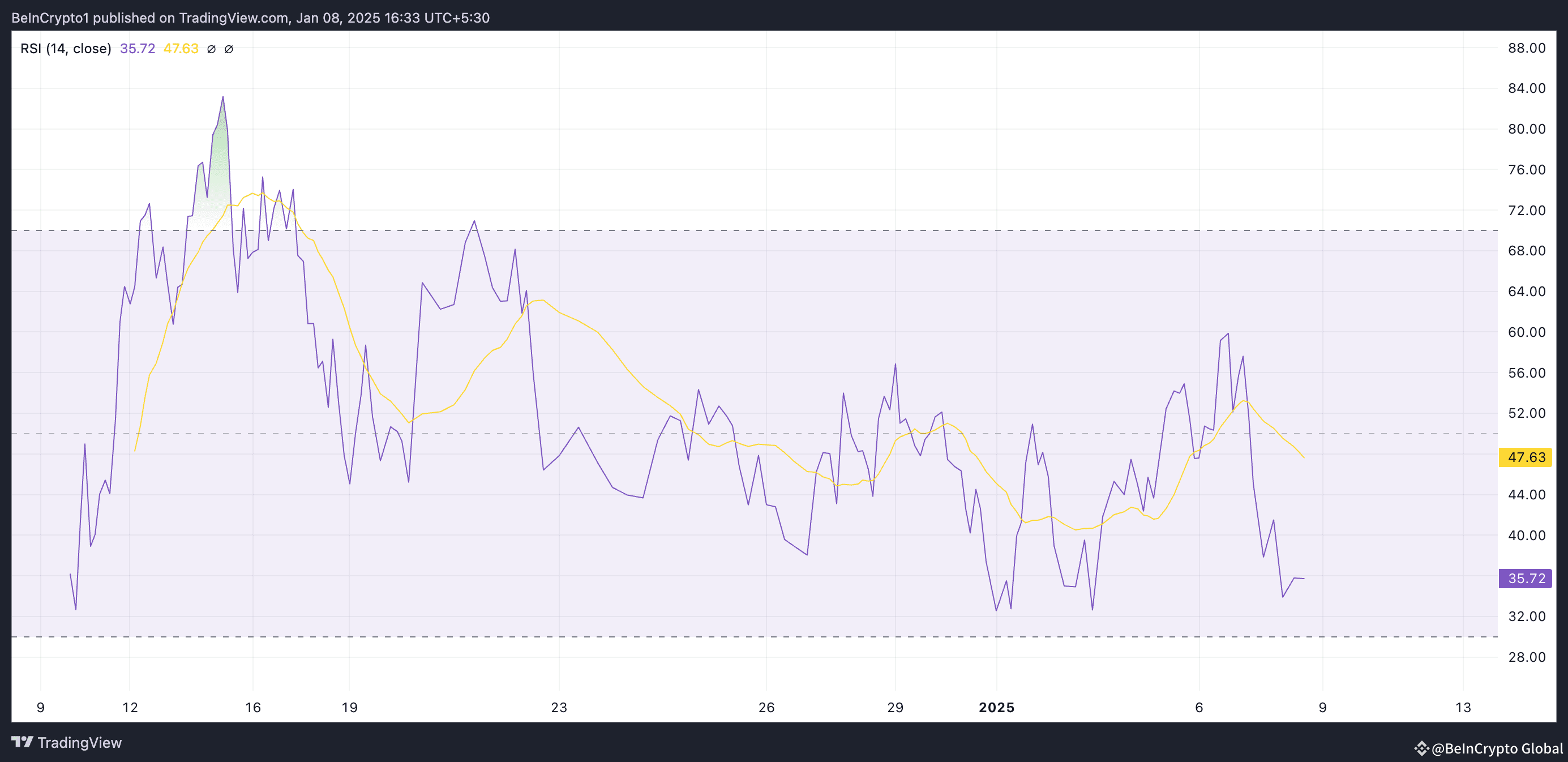Click the 88.00 axis label
This screenshot has width=1568, height=762.
(x=1527, y=48)
